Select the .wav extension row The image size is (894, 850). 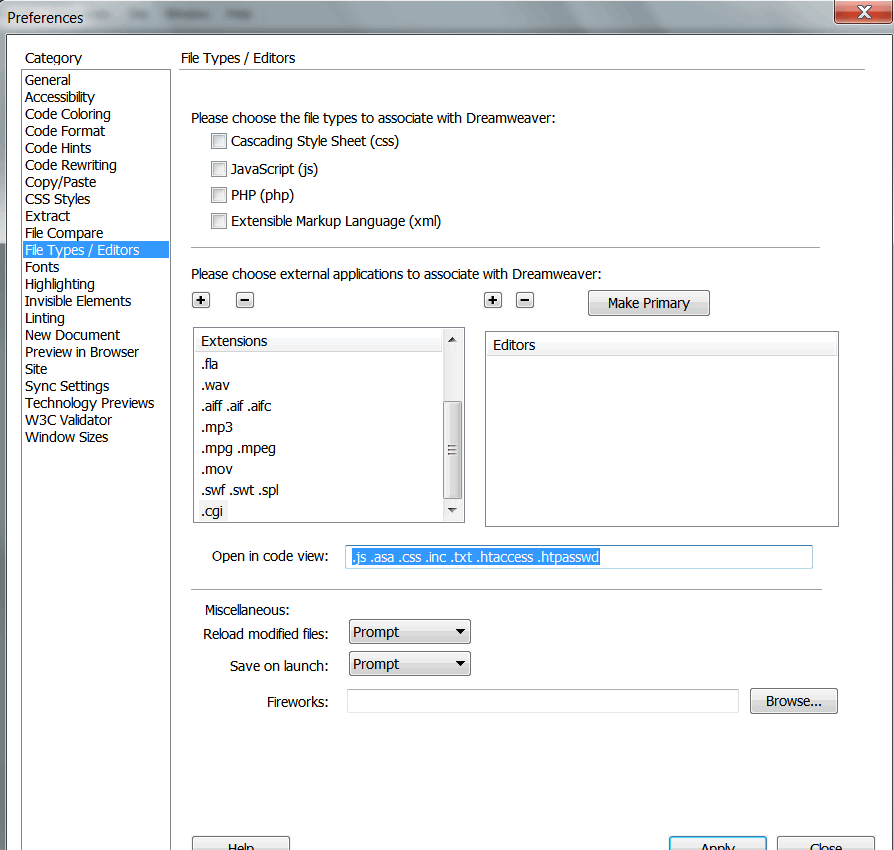(319, 385)
